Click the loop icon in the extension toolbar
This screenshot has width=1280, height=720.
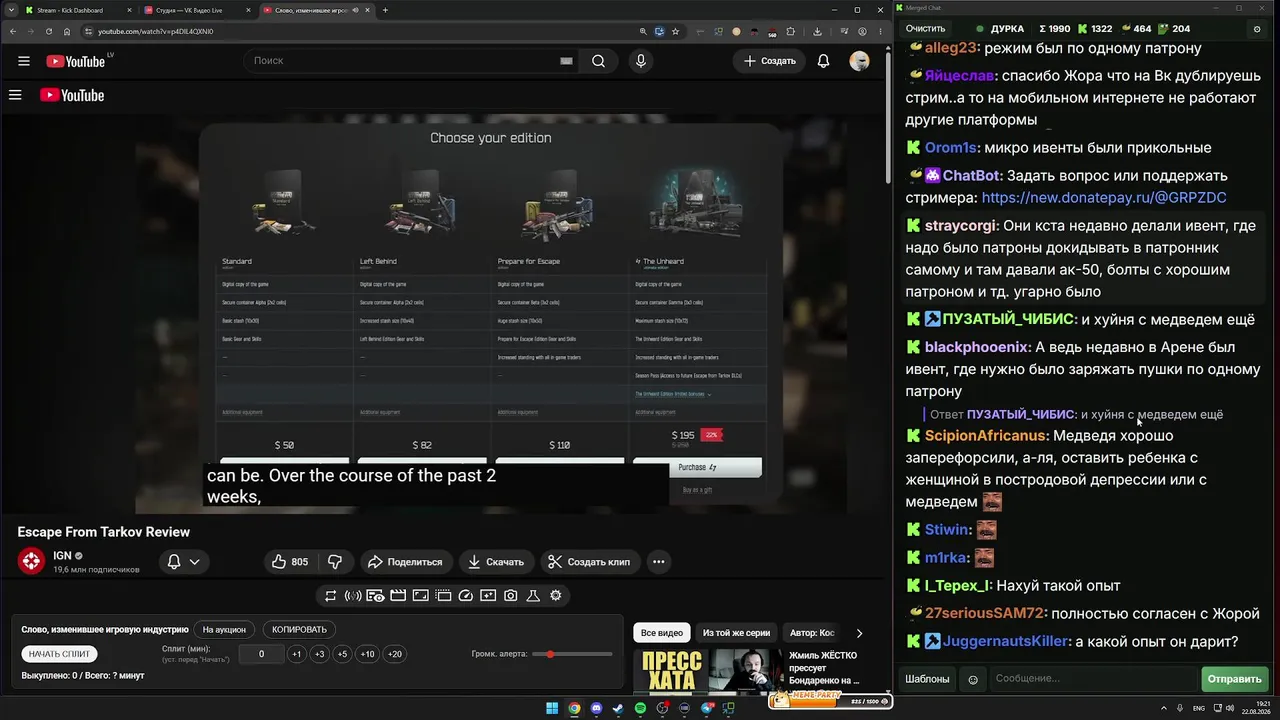[330, 596]
